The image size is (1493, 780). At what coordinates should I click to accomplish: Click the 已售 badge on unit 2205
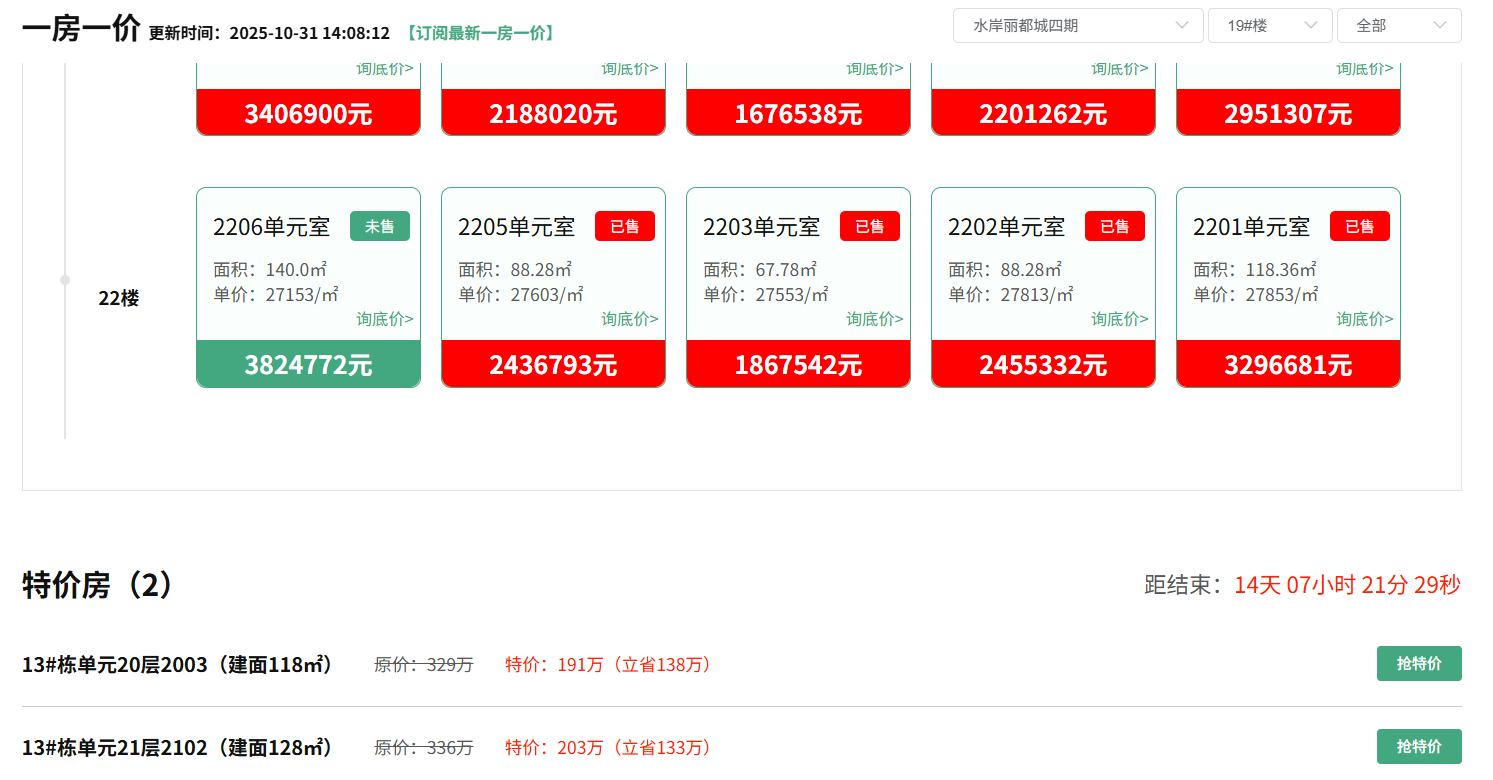tap(624, 227)
